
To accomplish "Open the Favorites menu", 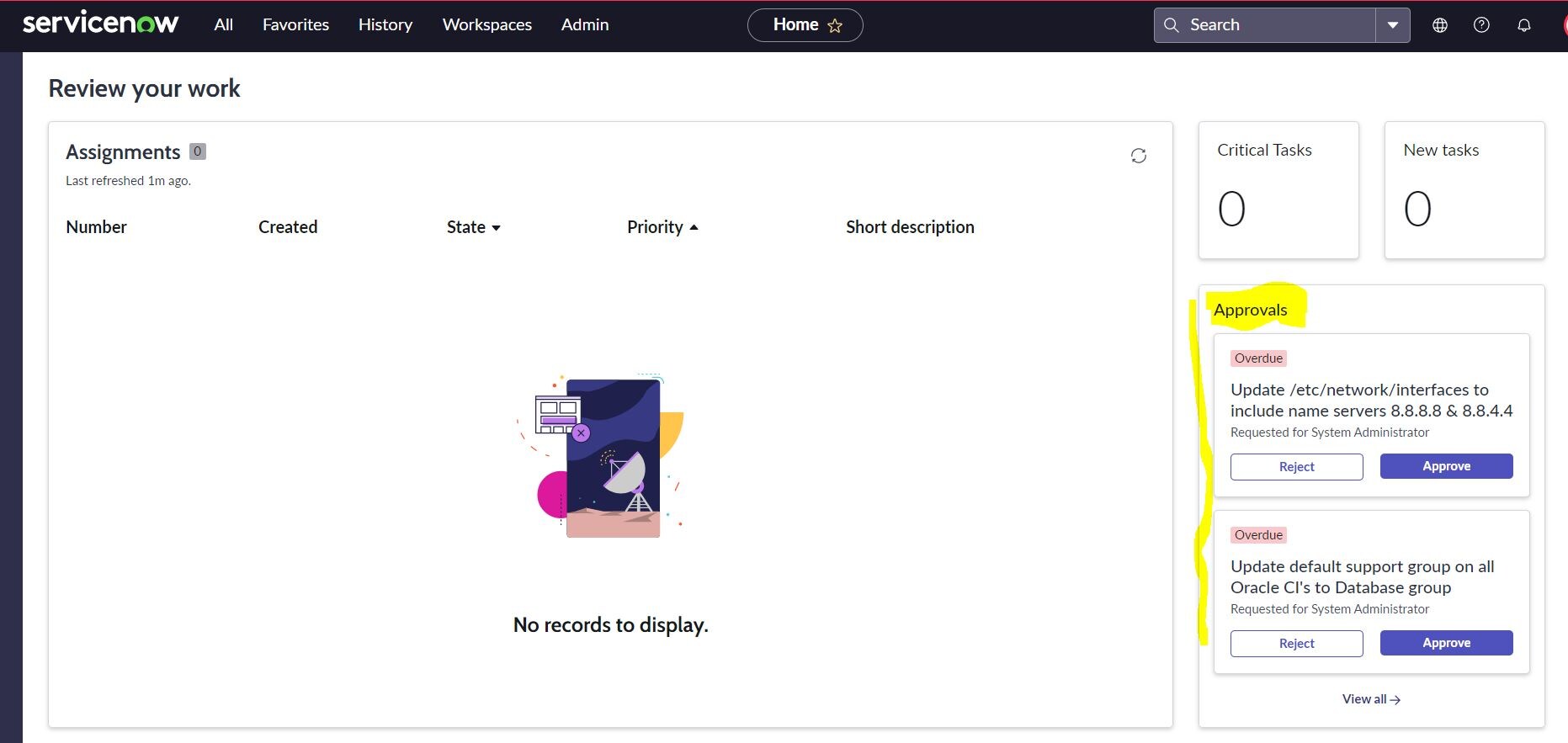I will pos(295,25).
